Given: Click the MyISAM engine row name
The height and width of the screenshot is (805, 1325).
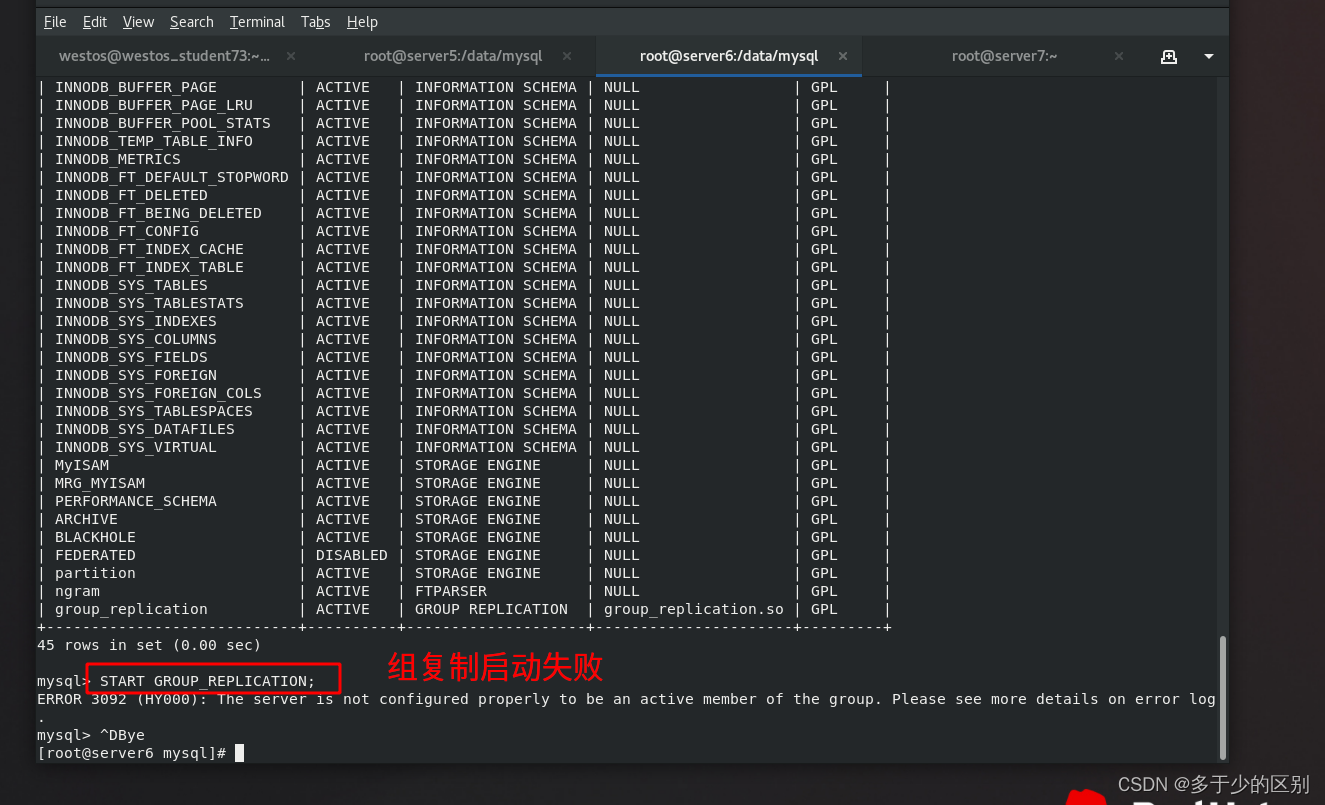Looking at the screenshot, I should [82, 465].
